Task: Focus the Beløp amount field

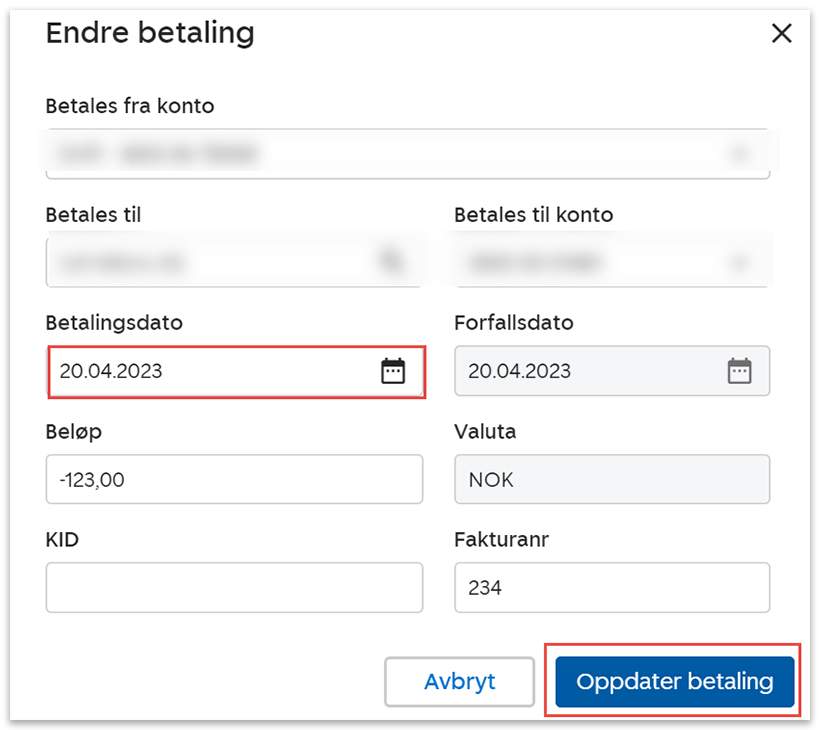Action: (234, 480)
